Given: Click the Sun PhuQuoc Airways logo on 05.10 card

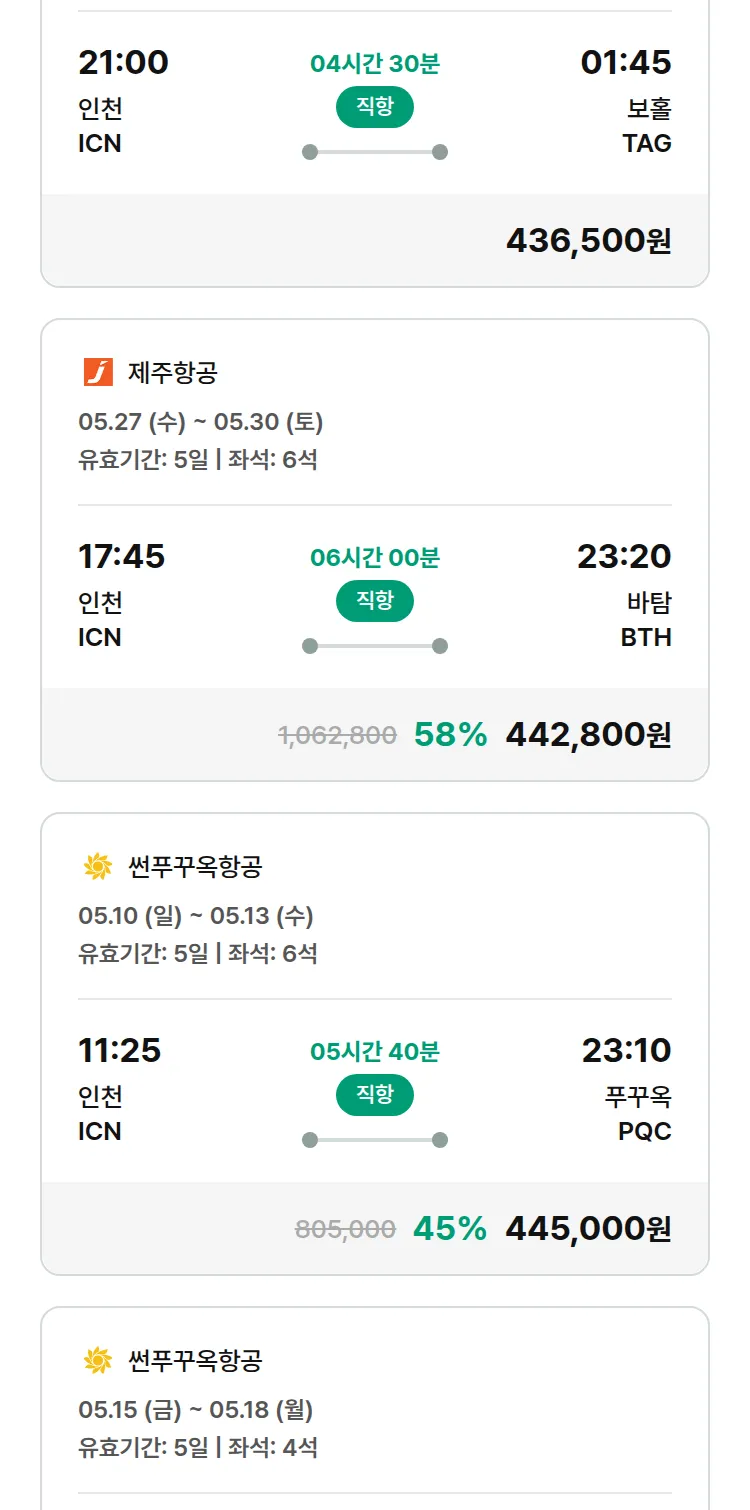Looking at the screenshot, I should [98, 867].
